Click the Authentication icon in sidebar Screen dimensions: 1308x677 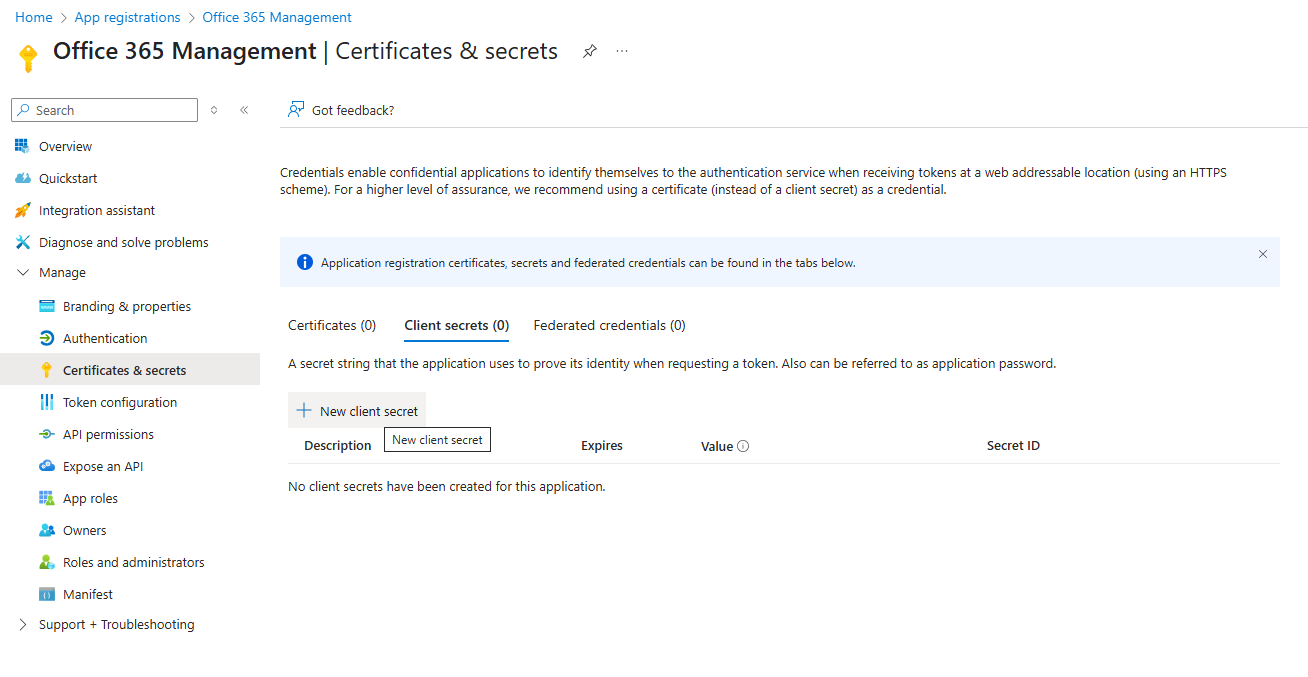(x=46, y=338)
